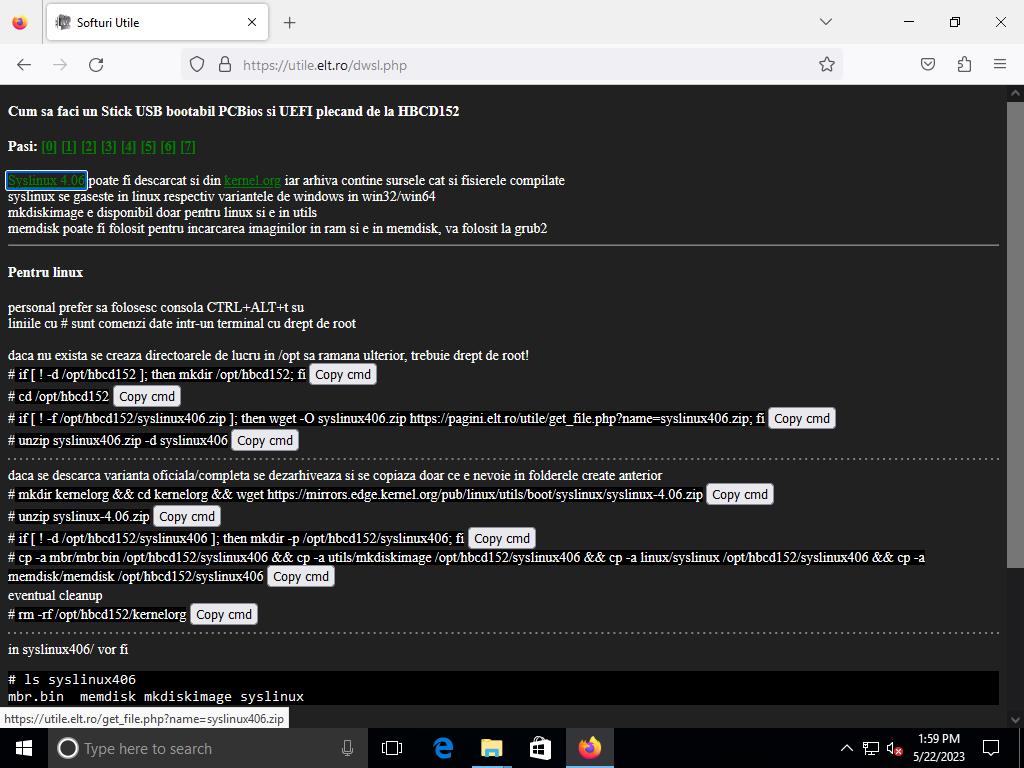Open the Firefox hamburger application menu

pos(999,64)
